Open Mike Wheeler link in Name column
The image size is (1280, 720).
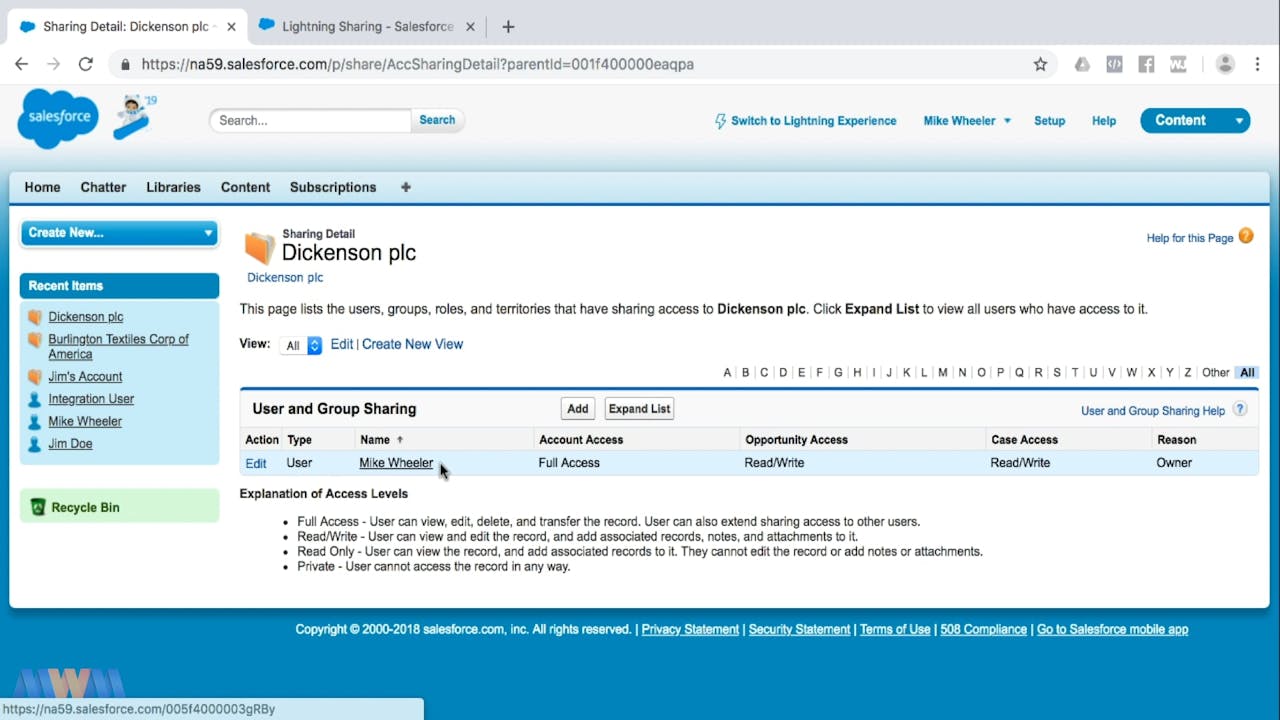pos(396,463)
